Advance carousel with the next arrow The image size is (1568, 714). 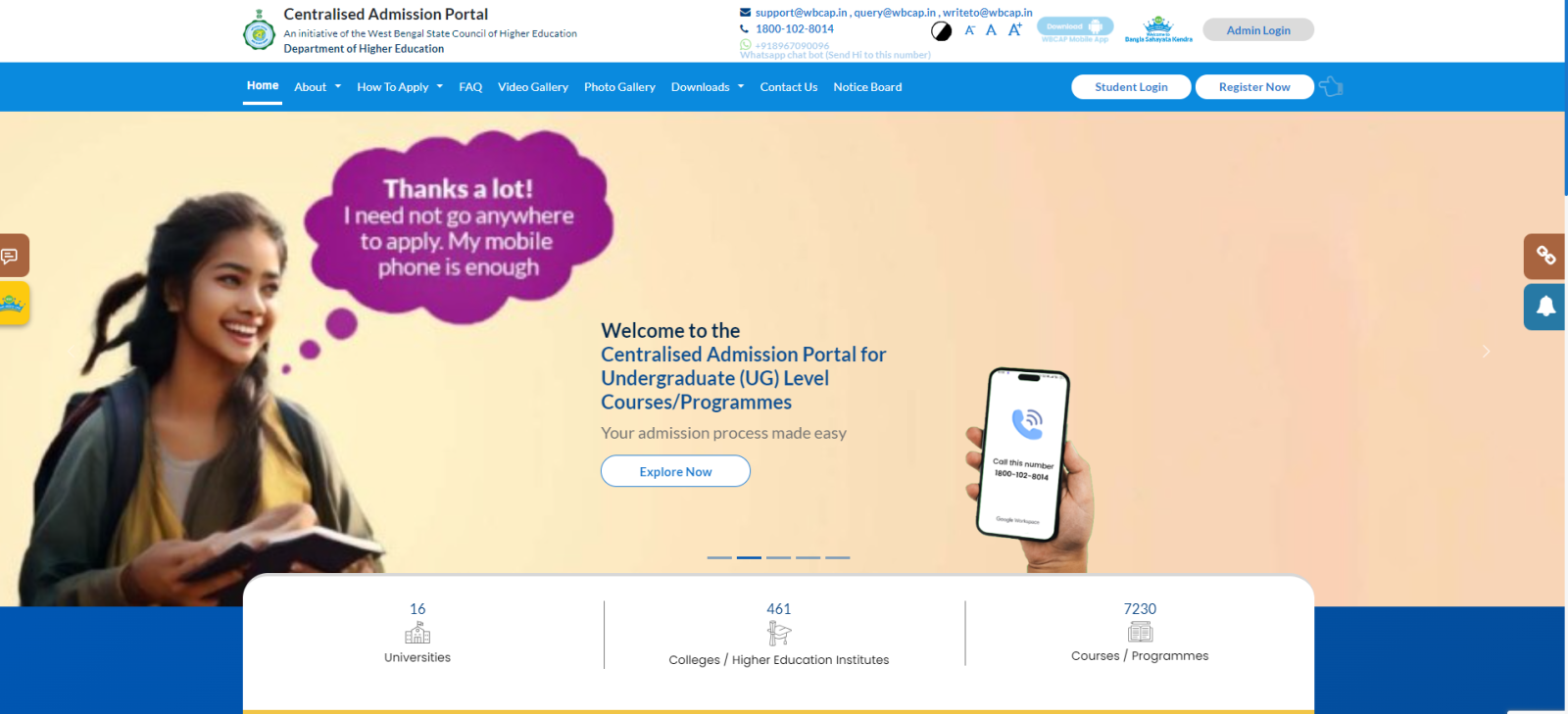point(1486,351)
